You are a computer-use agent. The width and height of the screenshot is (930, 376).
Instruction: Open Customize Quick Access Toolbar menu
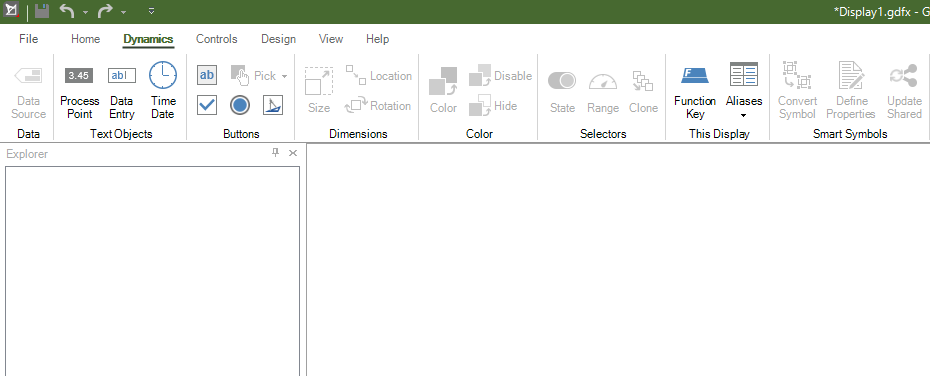pos(151,11)
